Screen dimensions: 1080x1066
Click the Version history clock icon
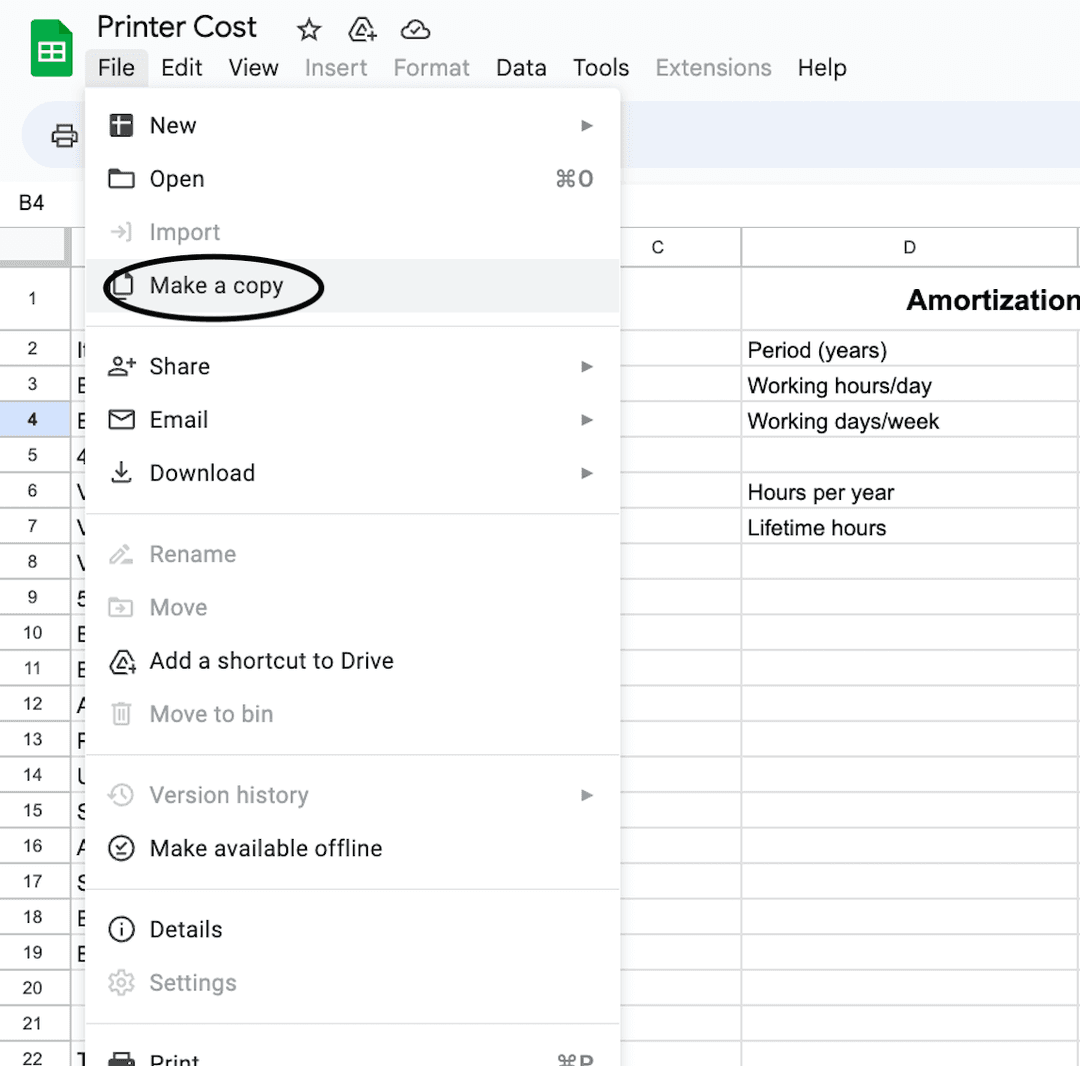(x=121, y=795)
